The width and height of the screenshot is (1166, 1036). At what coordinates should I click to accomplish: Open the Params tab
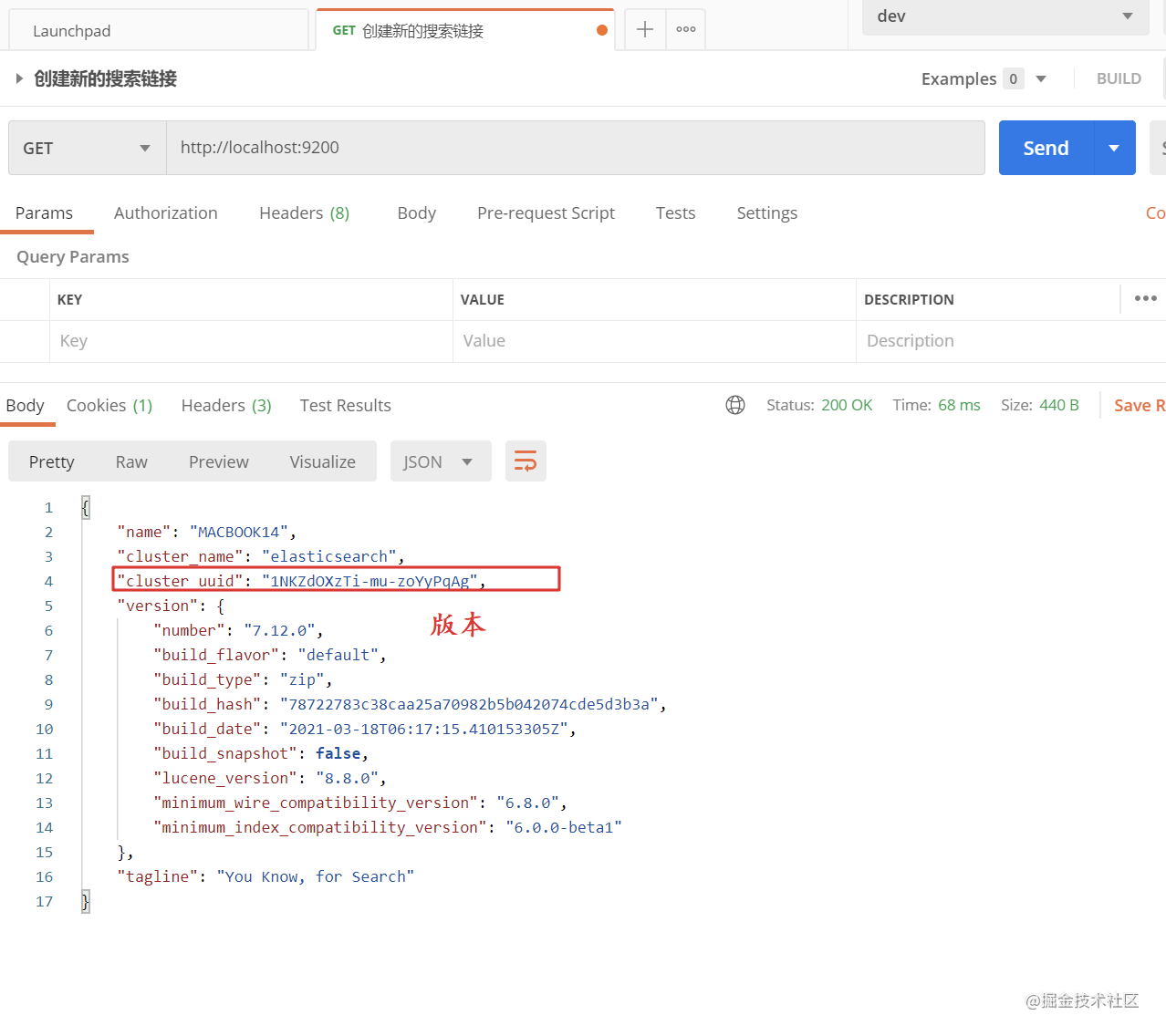(44, 212)
